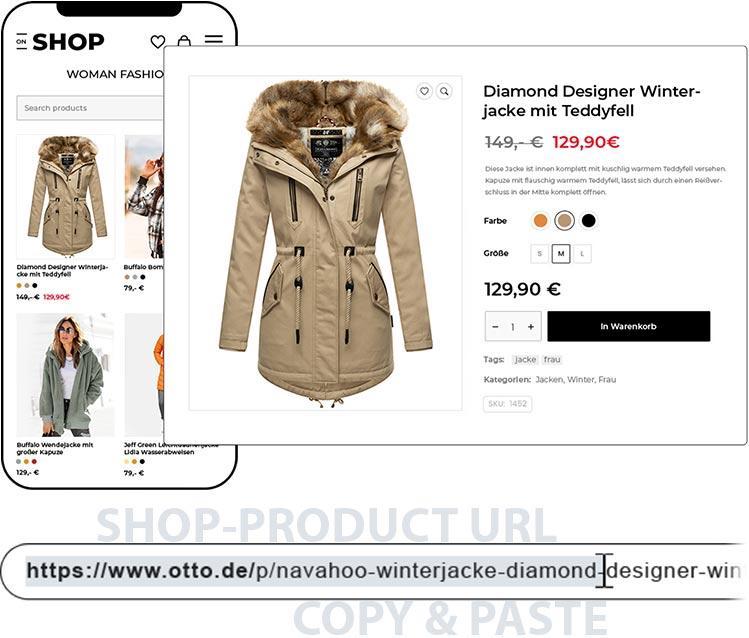The width and height of the screenshot is (749, 638).
Task: Open the shopping bag icon in header
Action: [x=184, y=41]
